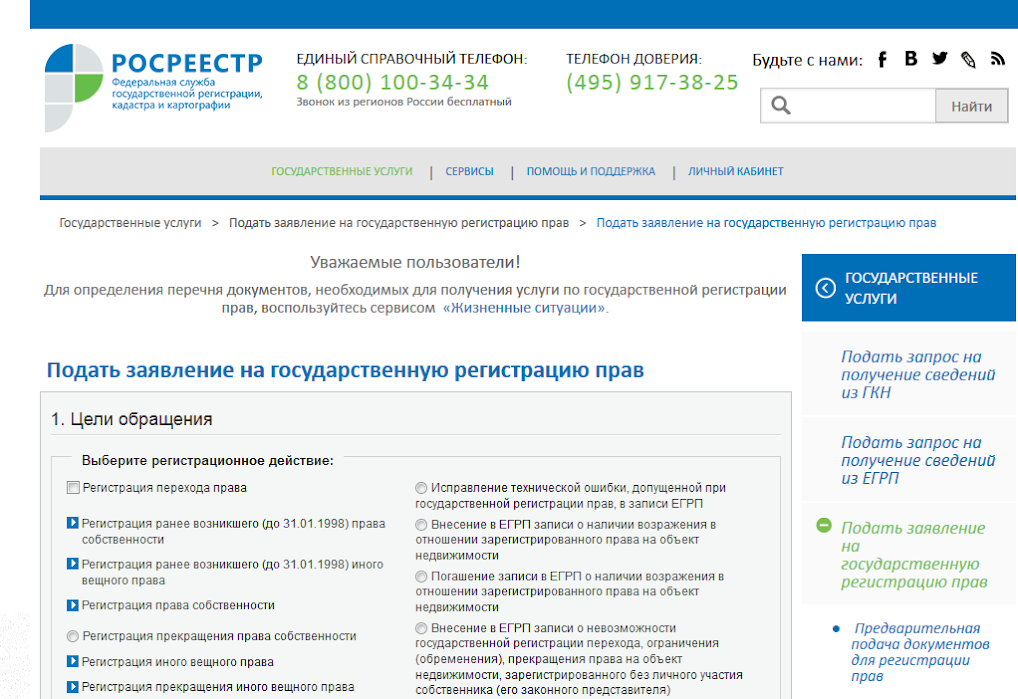Expand Регистрация прекращения иного вещного права
The image size is (1018, 699).
click(x=73, y=686)
